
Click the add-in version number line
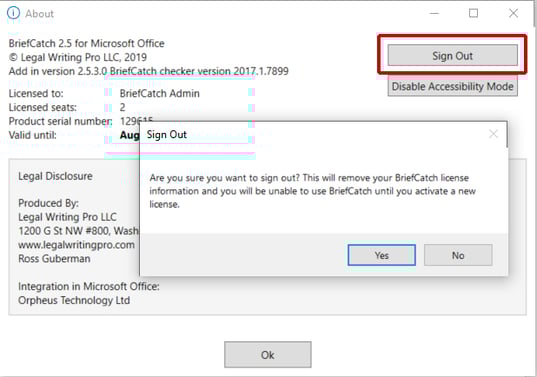click(149, 71)
